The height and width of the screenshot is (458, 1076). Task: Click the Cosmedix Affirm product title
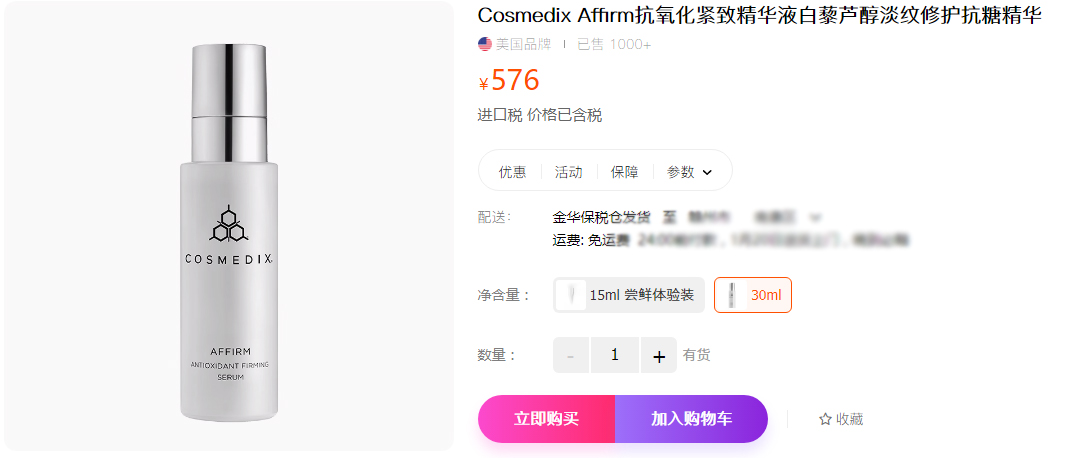tap(759, 15)
